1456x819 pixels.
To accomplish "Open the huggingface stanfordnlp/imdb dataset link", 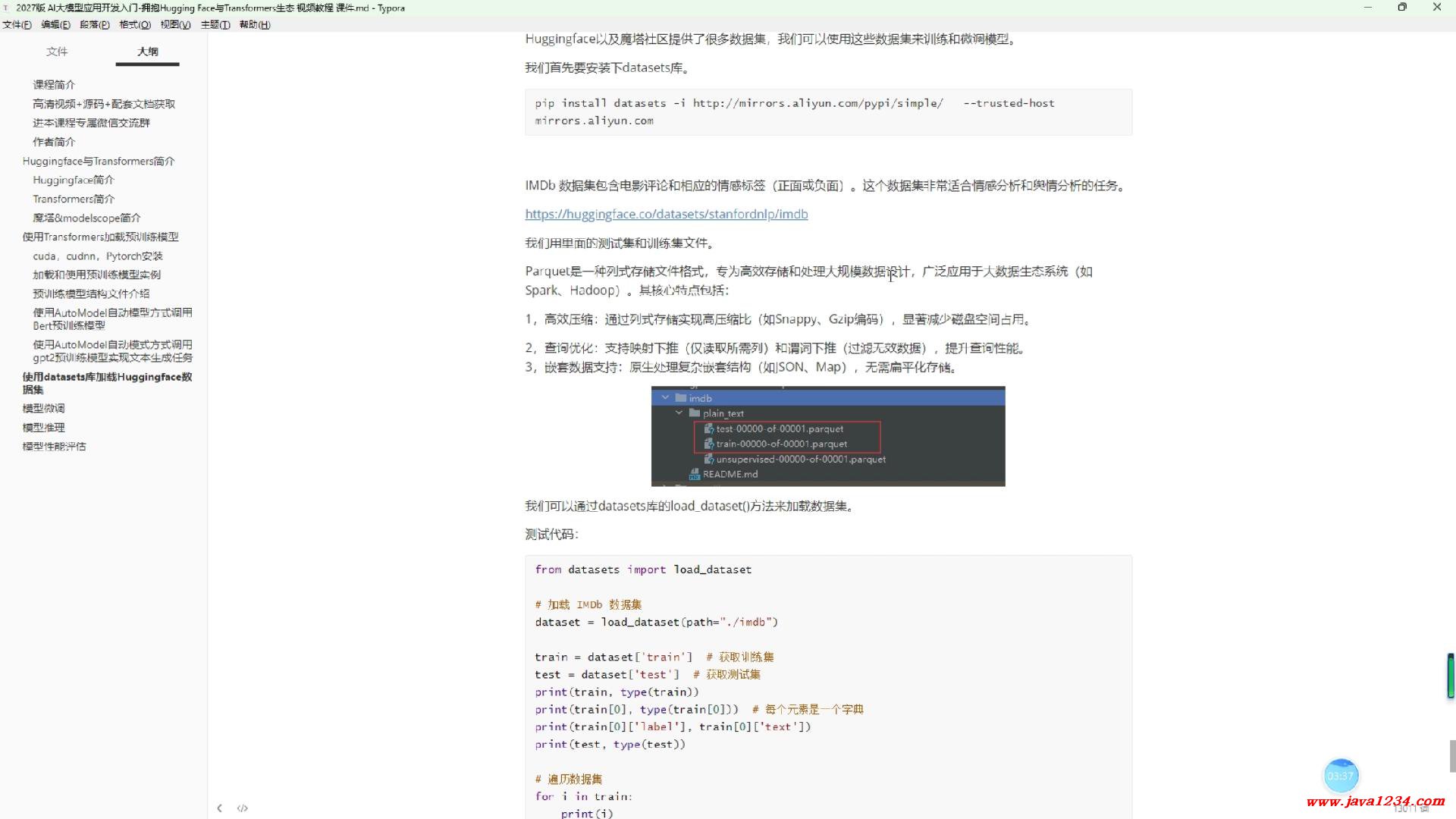I will pos(666,214).
